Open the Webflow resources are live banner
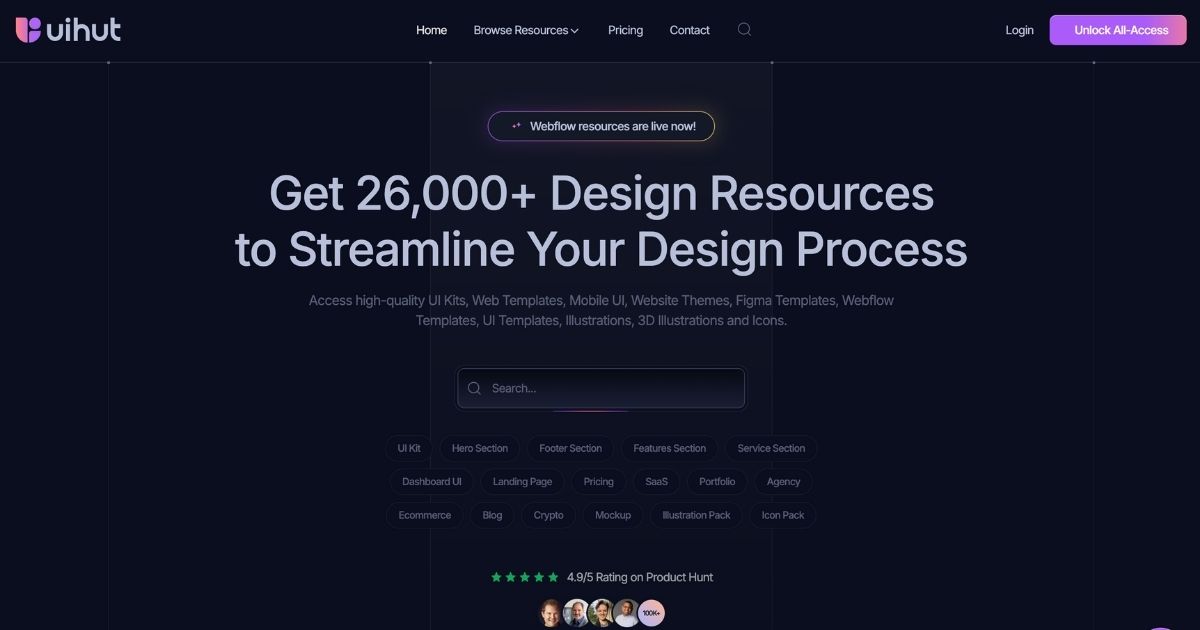The width and height of the screenshot is (1200, 630). click(601, 126)
